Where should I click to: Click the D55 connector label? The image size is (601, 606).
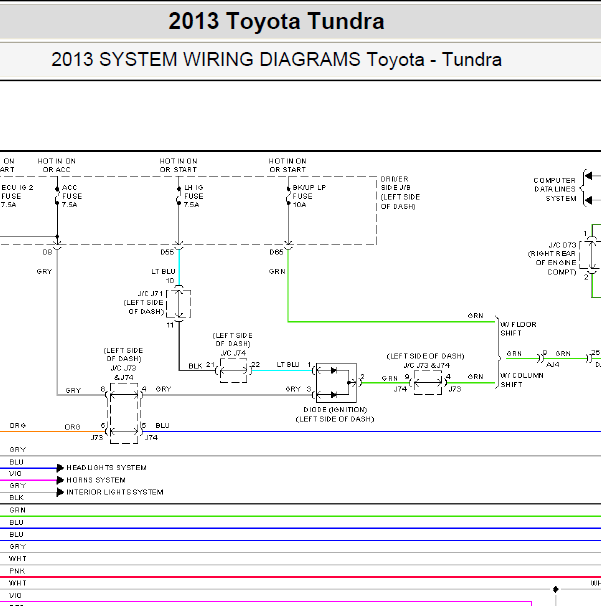coord(167,252)
